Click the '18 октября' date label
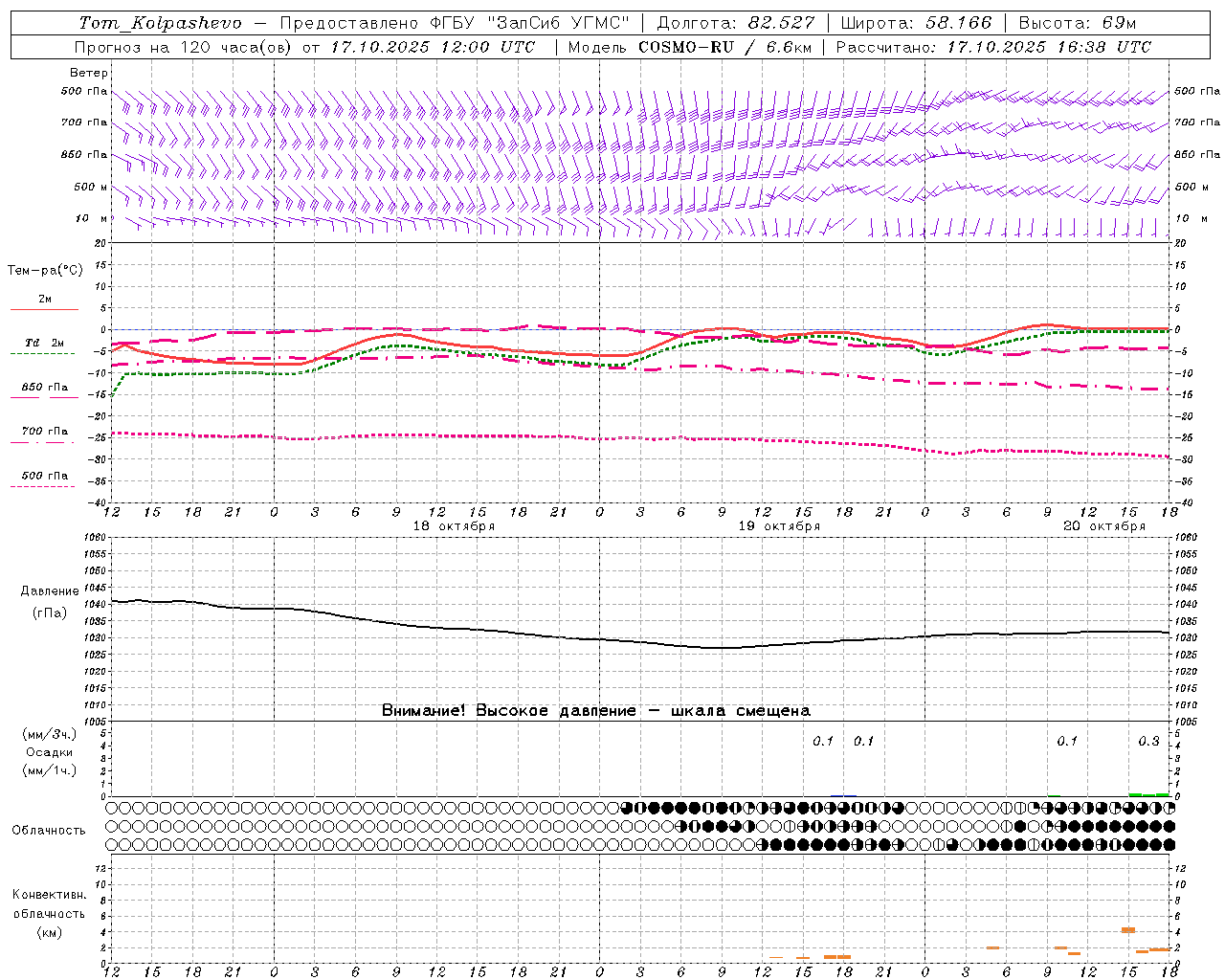This screenshot has height=980, width=1225. (x=454, y=526)
